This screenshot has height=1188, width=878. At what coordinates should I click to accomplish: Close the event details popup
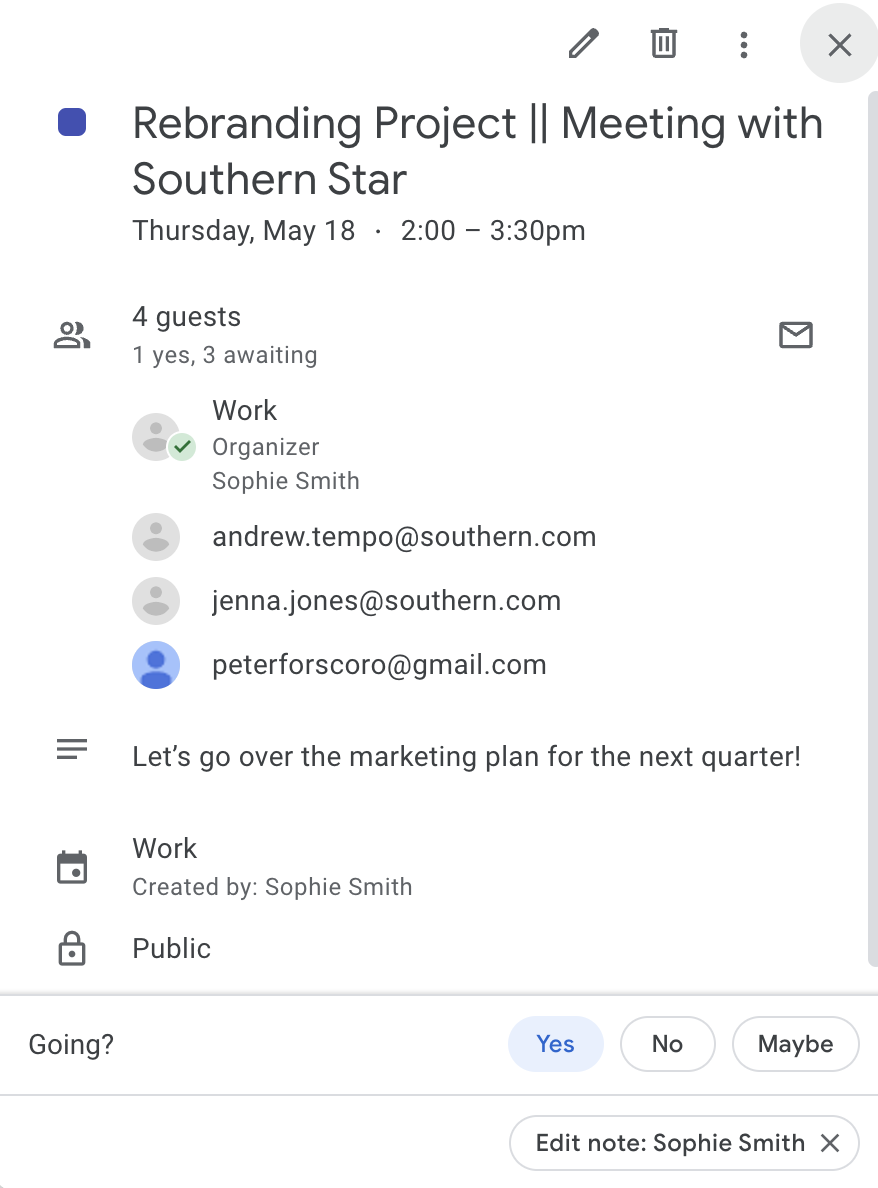(x=839, y=44)
